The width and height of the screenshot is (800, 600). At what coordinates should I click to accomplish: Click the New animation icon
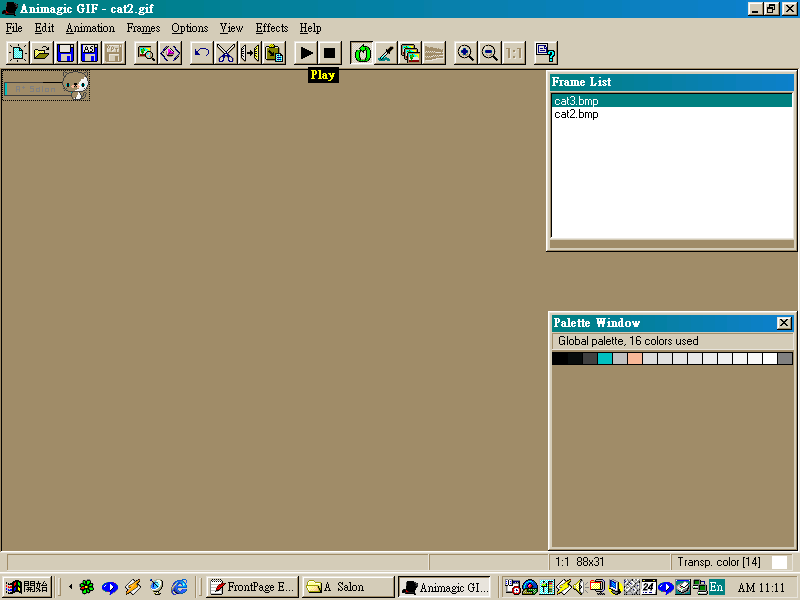tap(18, 53)
